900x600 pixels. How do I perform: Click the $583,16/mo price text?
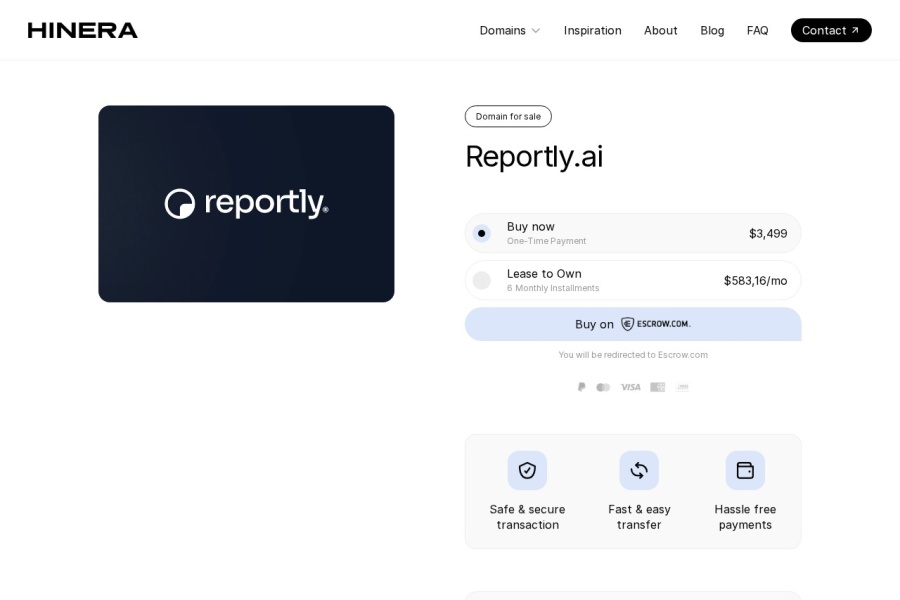(x=755, y=281)
